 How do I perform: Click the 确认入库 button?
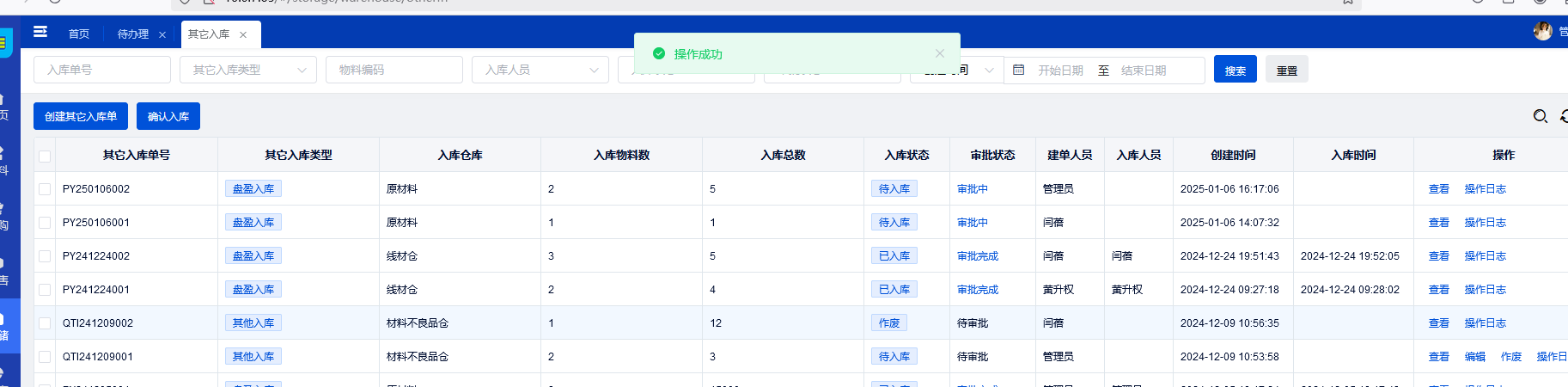pyautogui.click(x=168, y=116)
